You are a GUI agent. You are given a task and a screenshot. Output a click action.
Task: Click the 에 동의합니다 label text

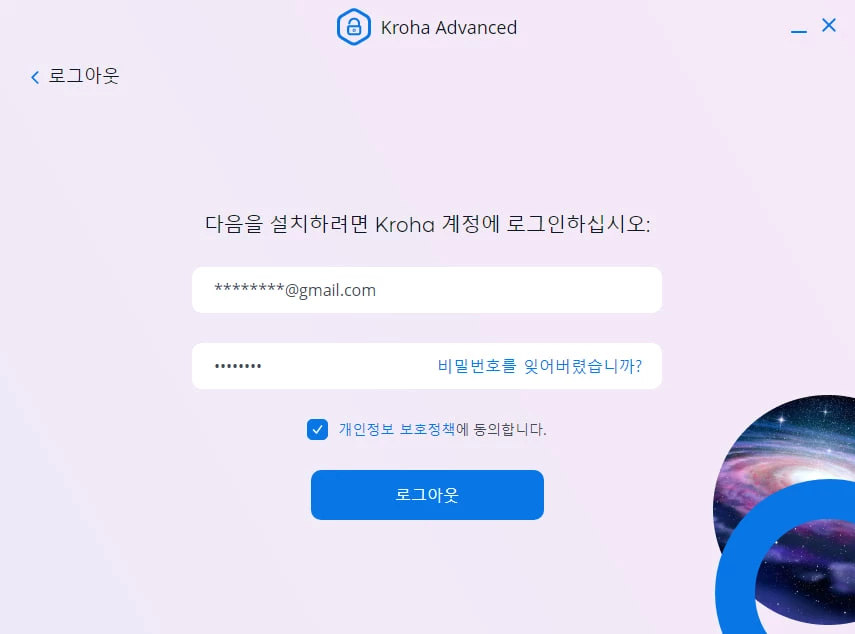coord(501,429)
